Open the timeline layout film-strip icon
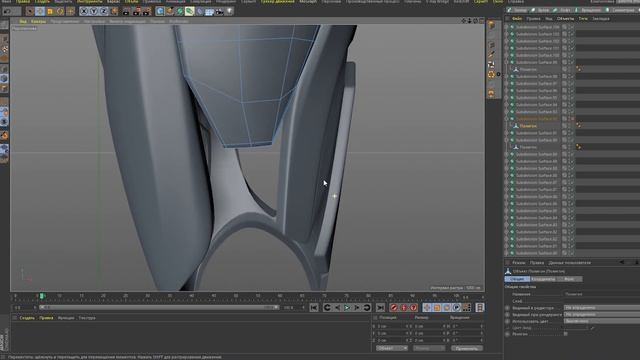 pos(480,308)
